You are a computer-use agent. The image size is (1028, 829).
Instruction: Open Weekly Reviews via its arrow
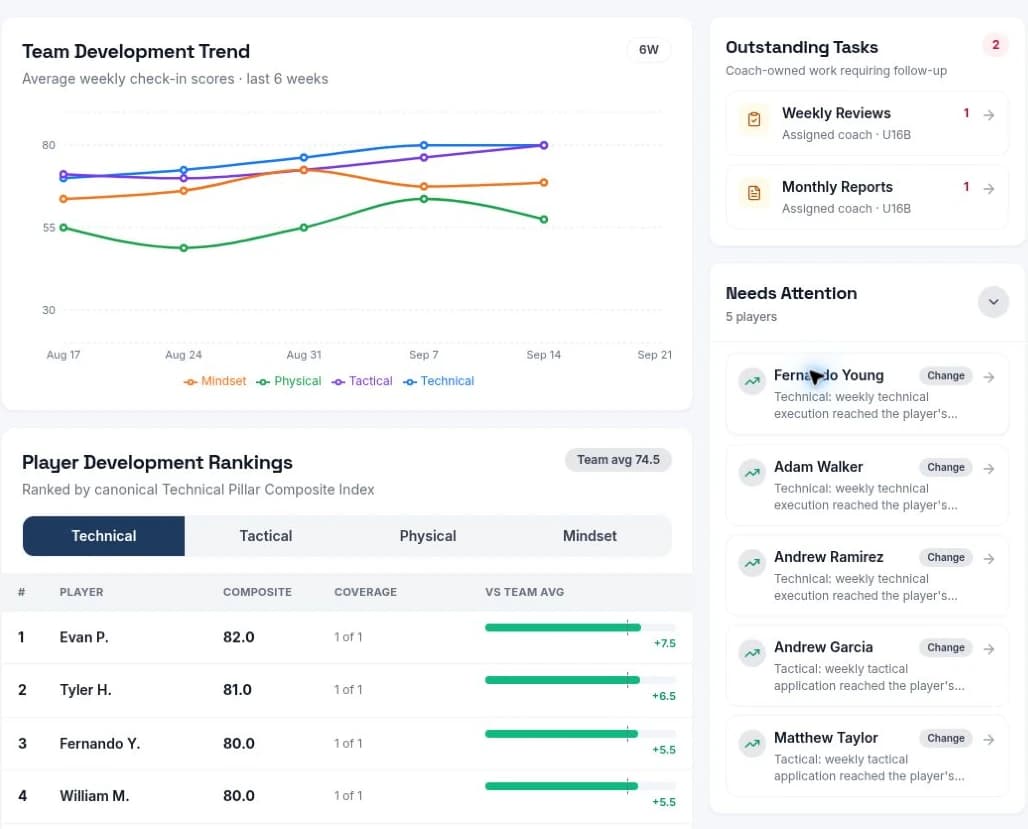[x=989, y=115]
